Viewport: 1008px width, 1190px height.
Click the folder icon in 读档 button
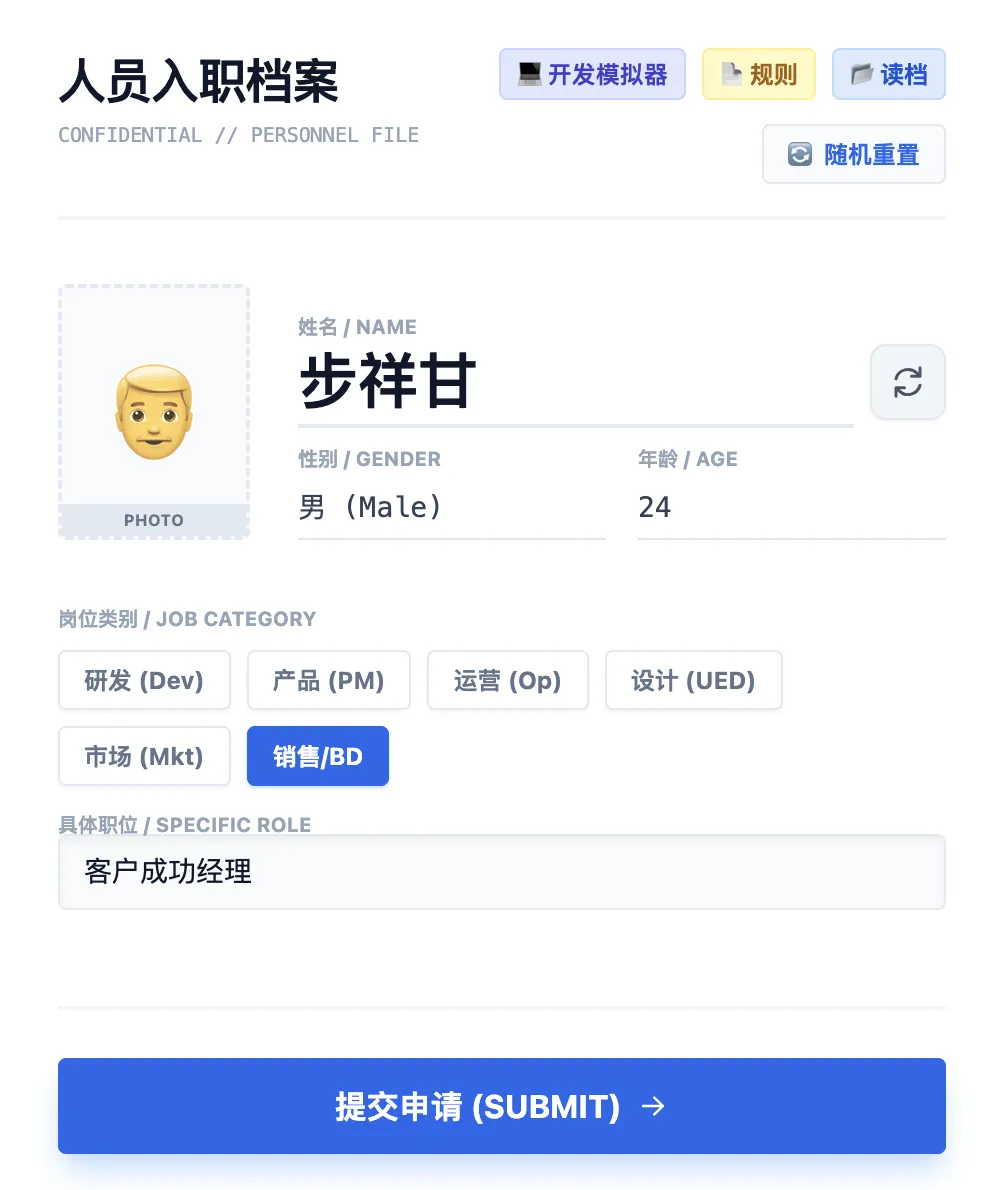point(861,74)
